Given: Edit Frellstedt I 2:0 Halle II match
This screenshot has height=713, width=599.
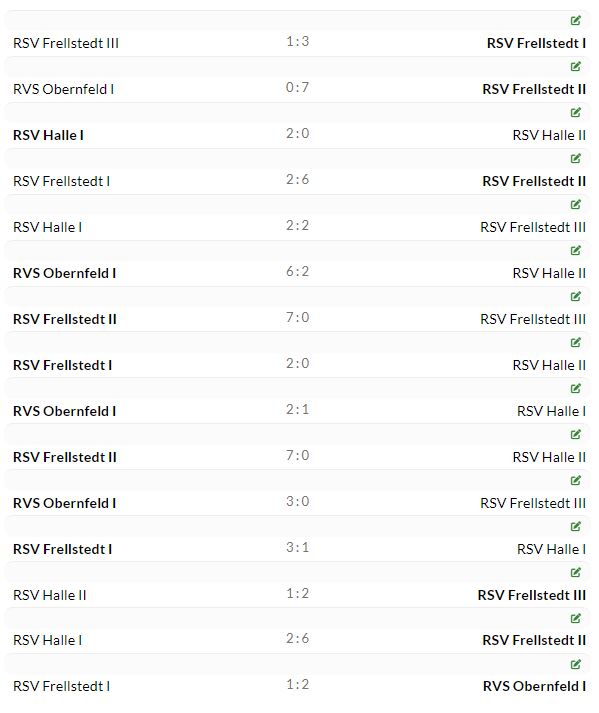Looking at the screenshot, I should 575,342.
